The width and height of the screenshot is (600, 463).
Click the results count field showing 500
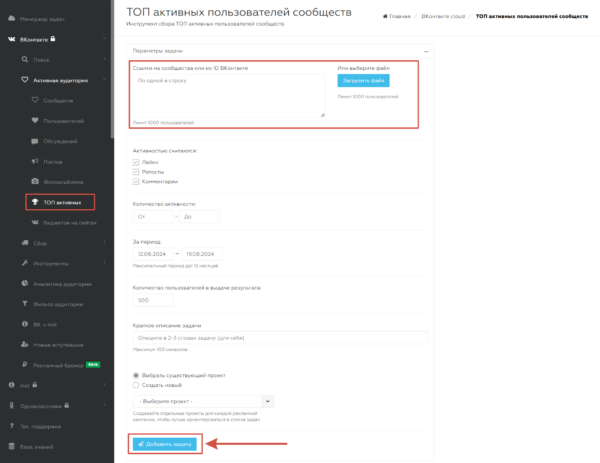[153, 300]
